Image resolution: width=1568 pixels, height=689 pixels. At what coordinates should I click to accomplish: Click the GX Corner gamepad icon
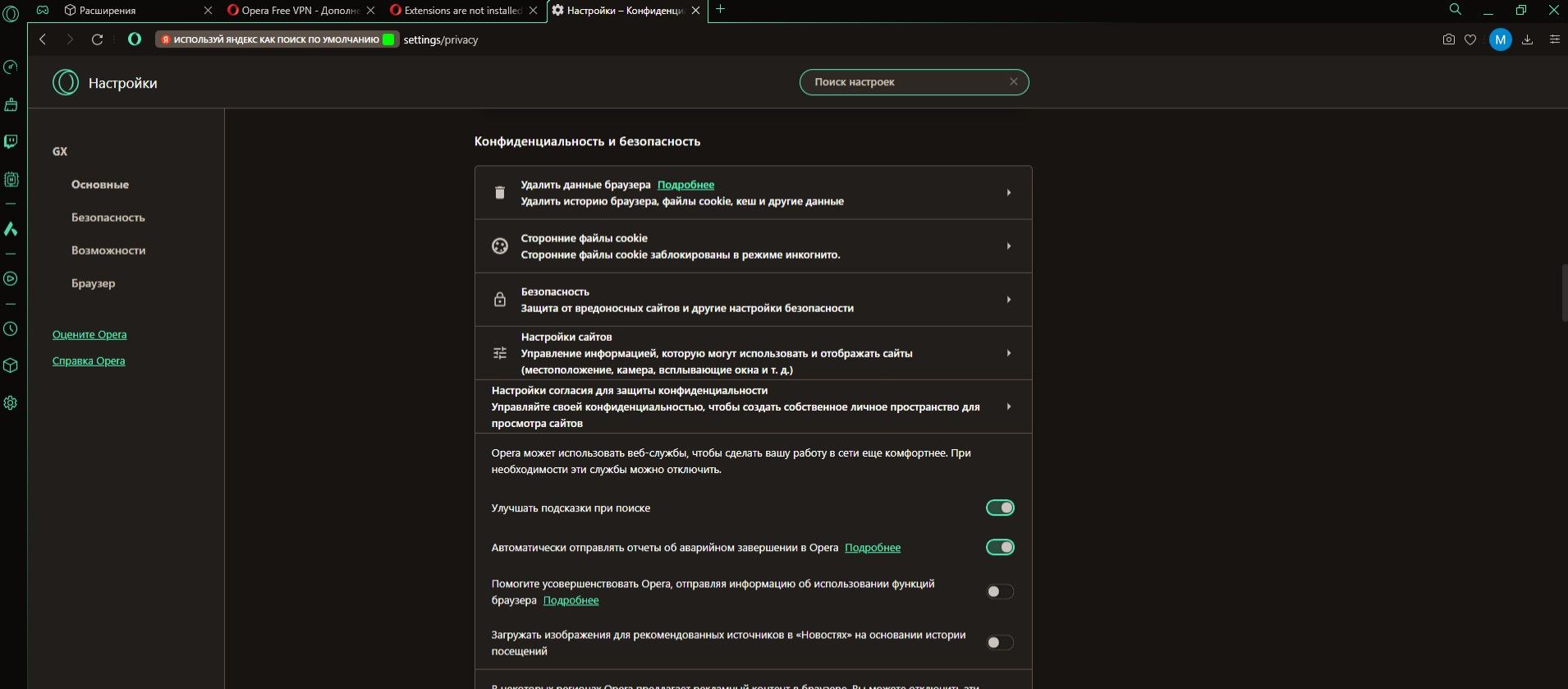click(x=43, y=10)
